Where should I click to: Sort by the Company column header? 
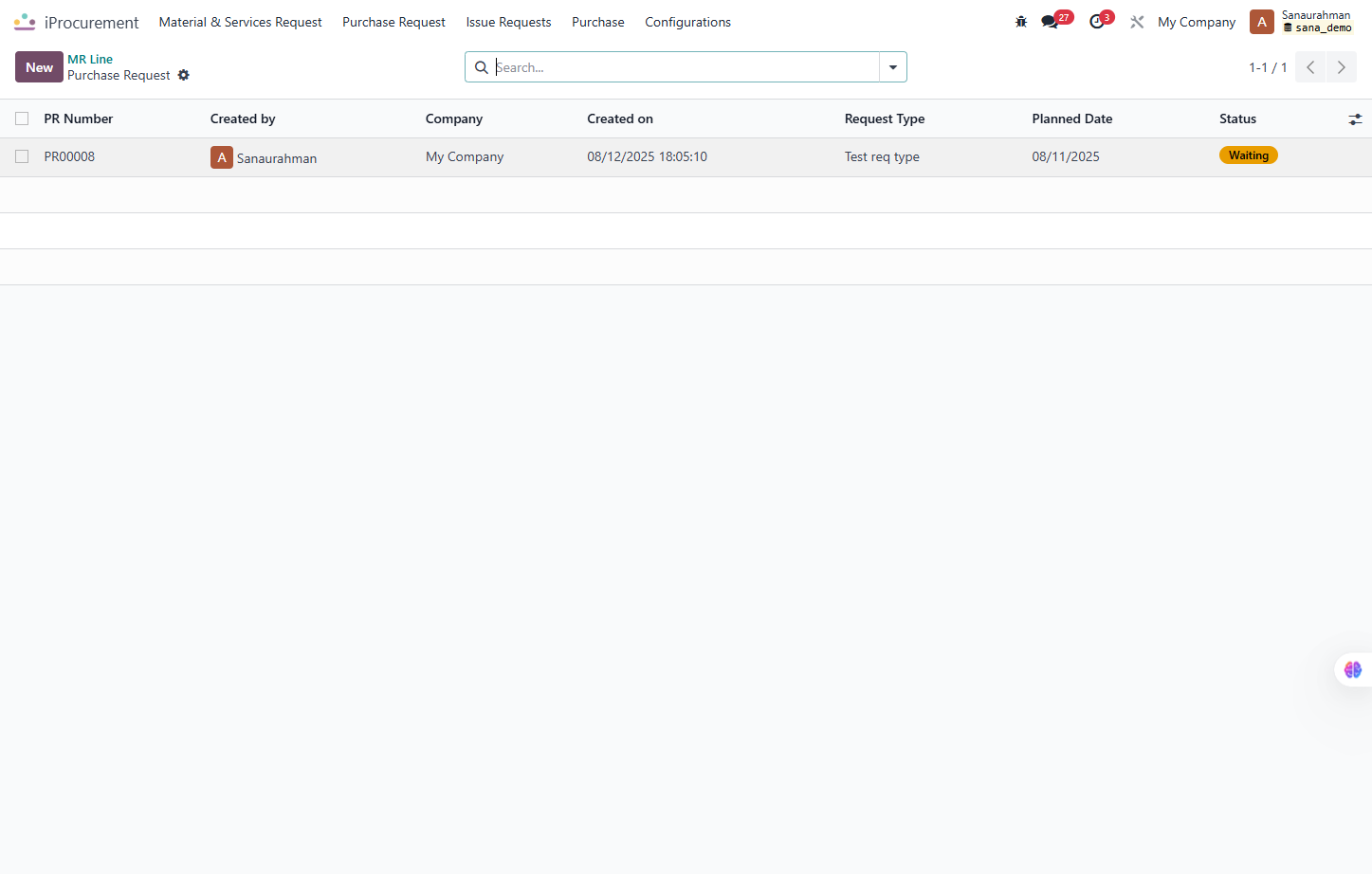pos(454,118)
